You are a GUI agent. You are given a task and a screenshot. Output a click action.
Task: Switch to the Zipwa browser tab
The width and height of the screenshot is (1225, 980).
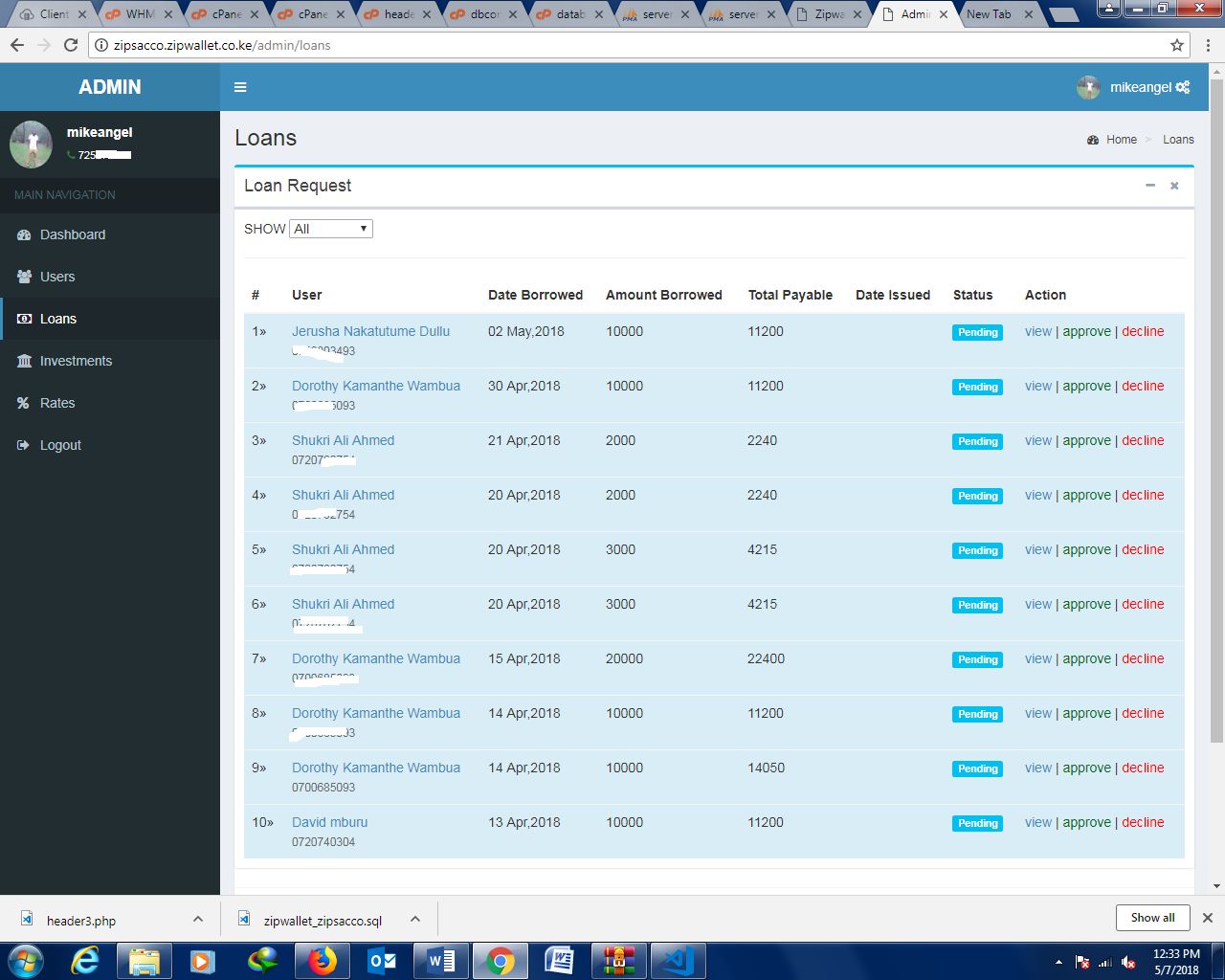(830, 14)
